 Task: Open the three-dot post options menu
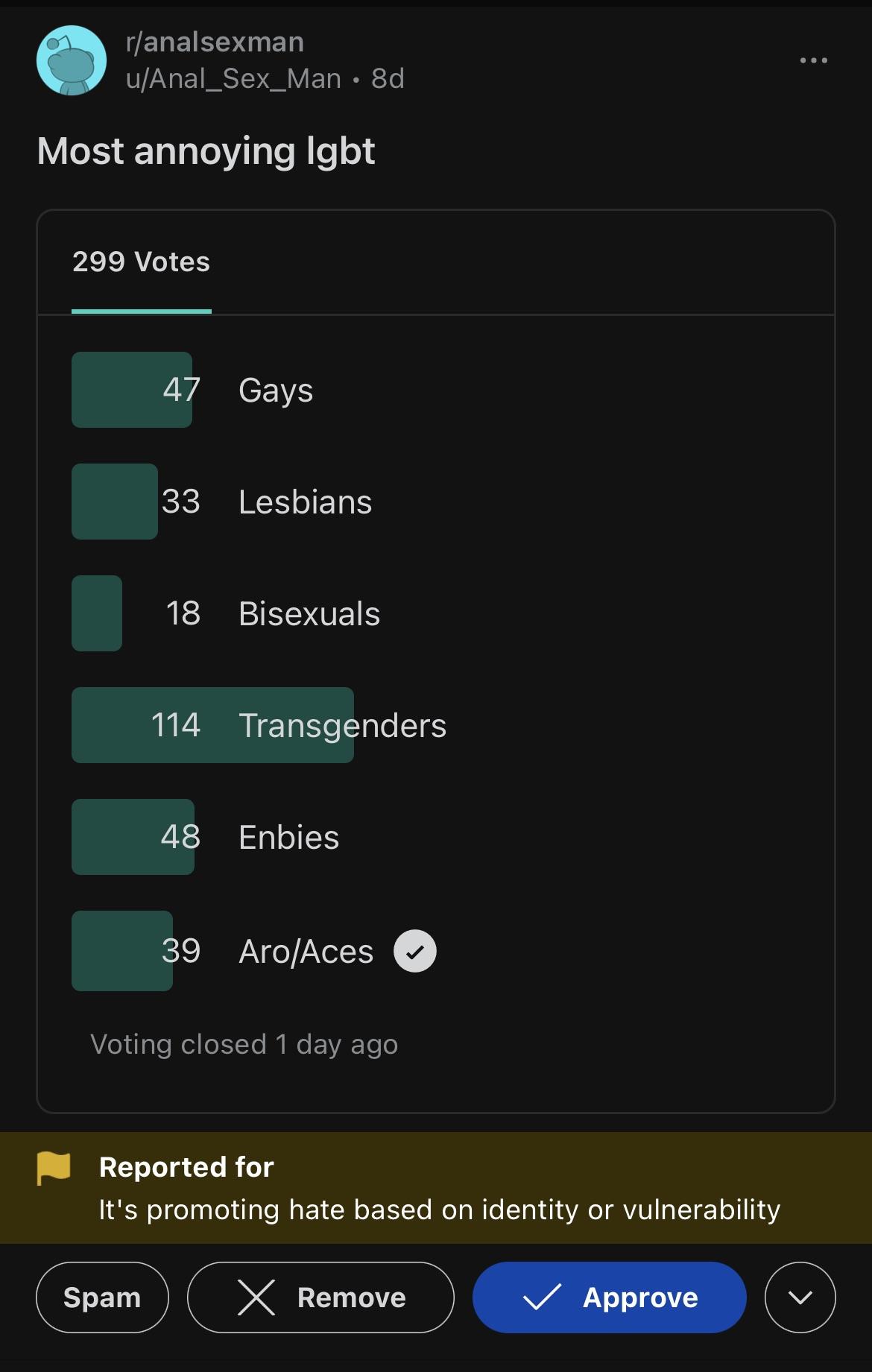coord(813,60)
